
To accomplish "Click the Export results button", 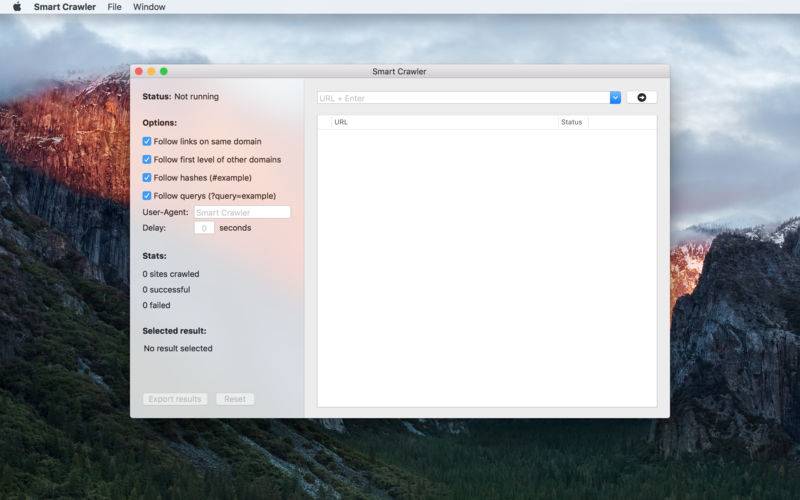I will [x=175, y=399].
